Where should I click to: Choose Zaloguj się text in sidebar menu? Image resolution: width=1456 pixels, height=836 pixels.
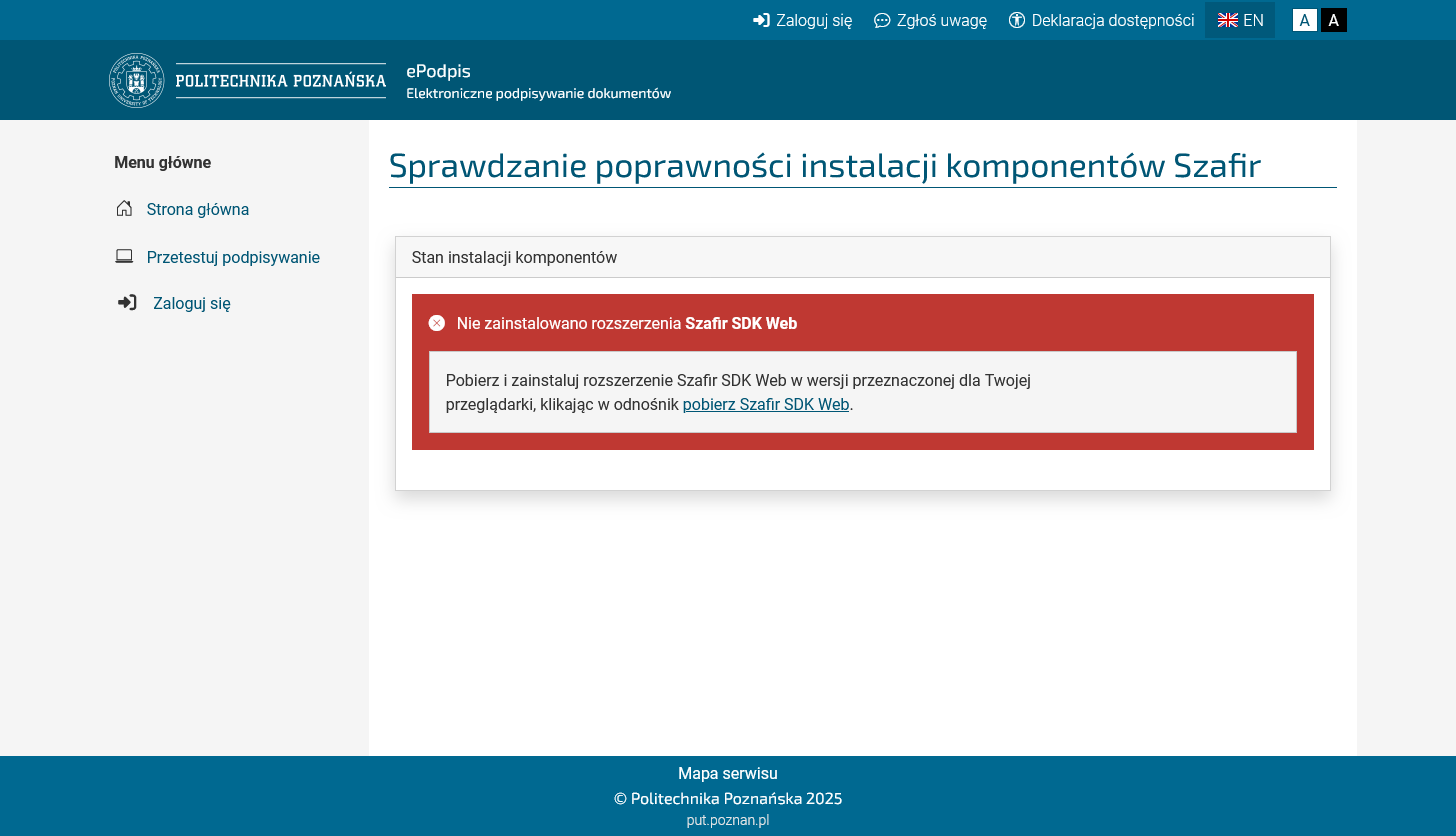(x=192, y=303)
